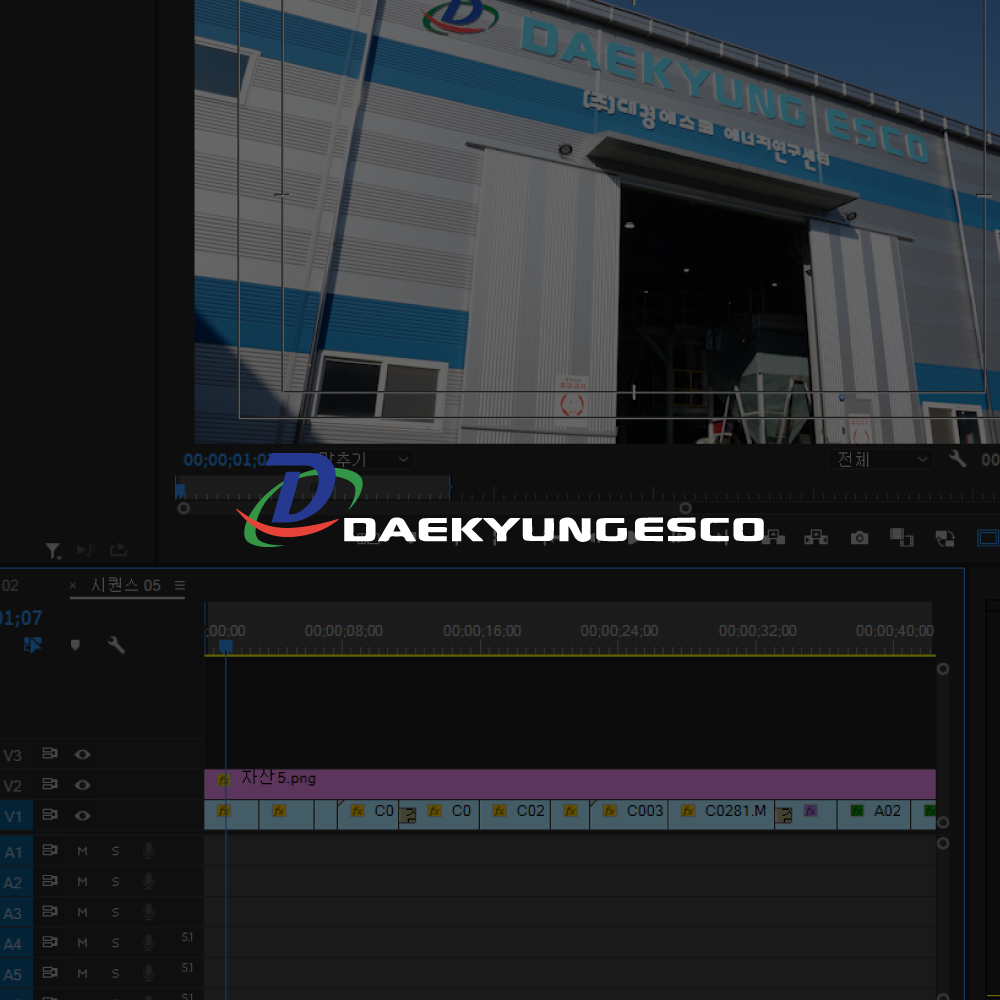Solo audio track A3
Screen dimensions: 1000x1000
(x=115, y=912)
